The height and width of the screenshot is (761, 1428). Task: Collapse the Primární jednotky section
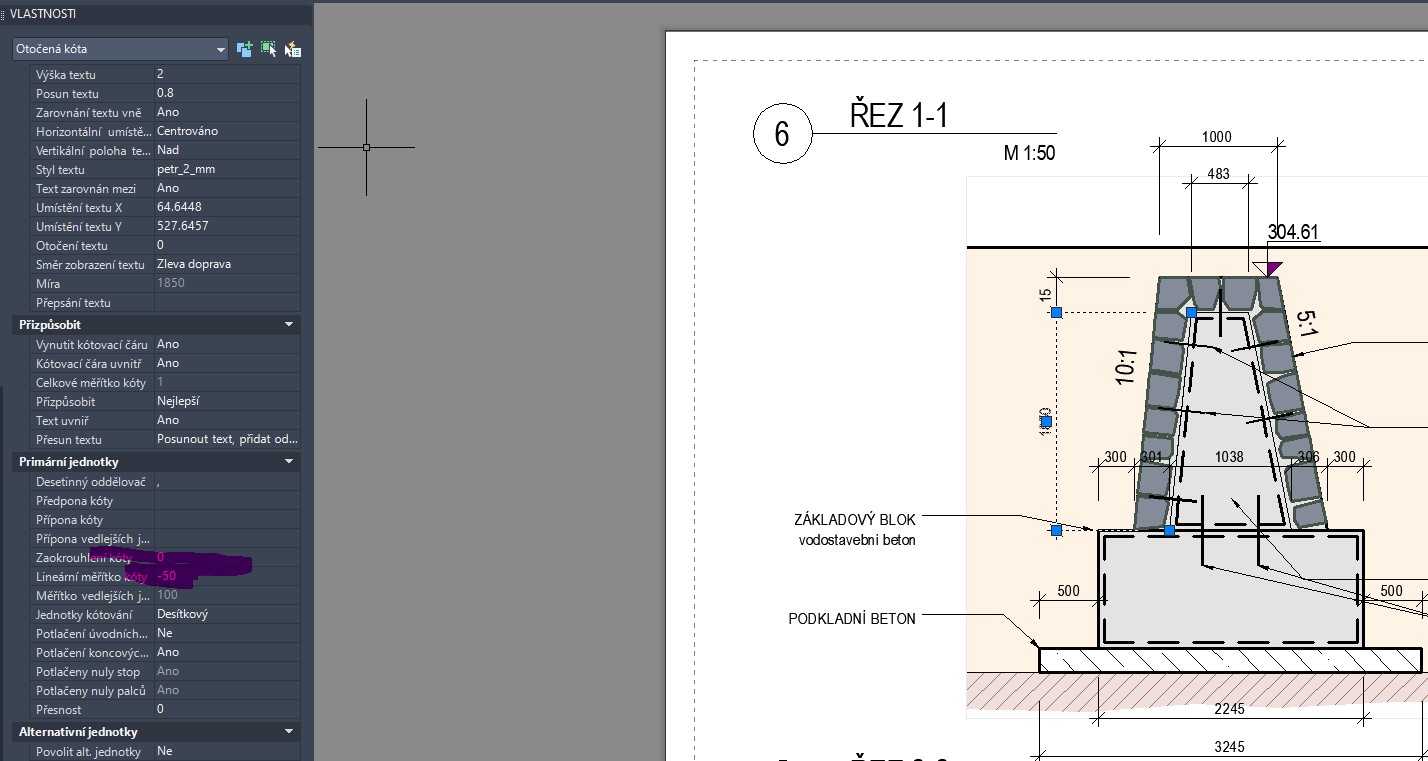point(289,462)
